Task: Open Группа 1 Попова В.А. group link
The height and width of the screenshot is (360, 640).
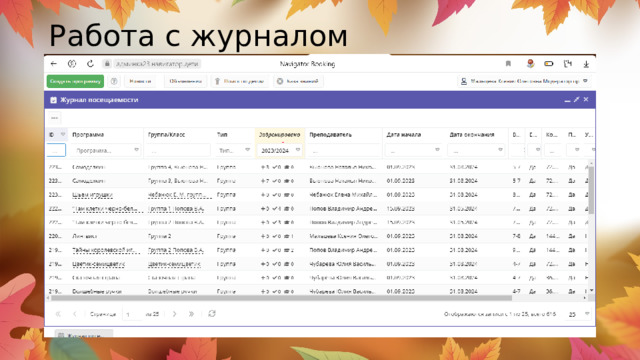Action: 176,209
